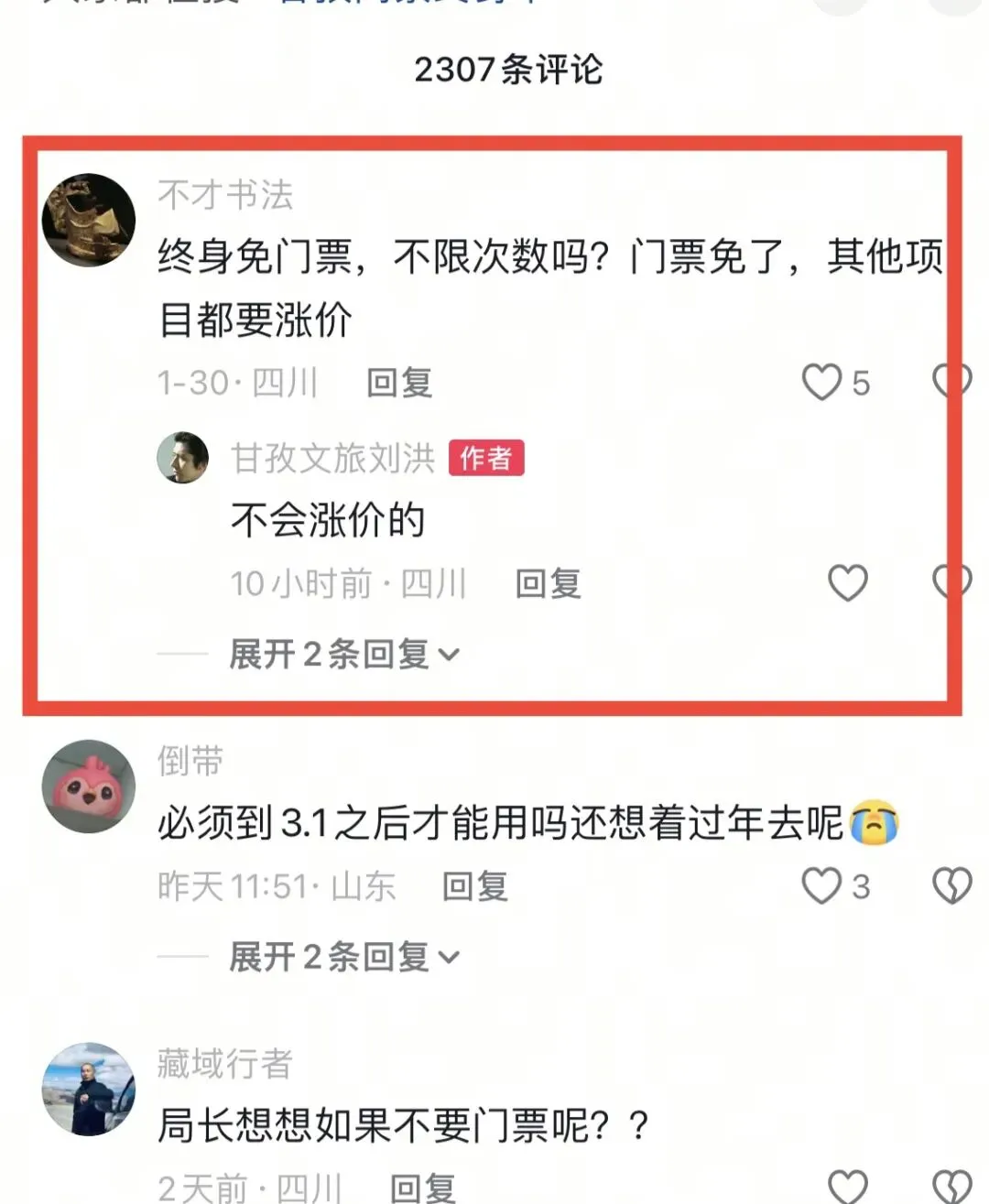The height and width of the screenshot is (1204, 989).
Task: Open the avatar of 藏域行者
Action: point(89,1089)
